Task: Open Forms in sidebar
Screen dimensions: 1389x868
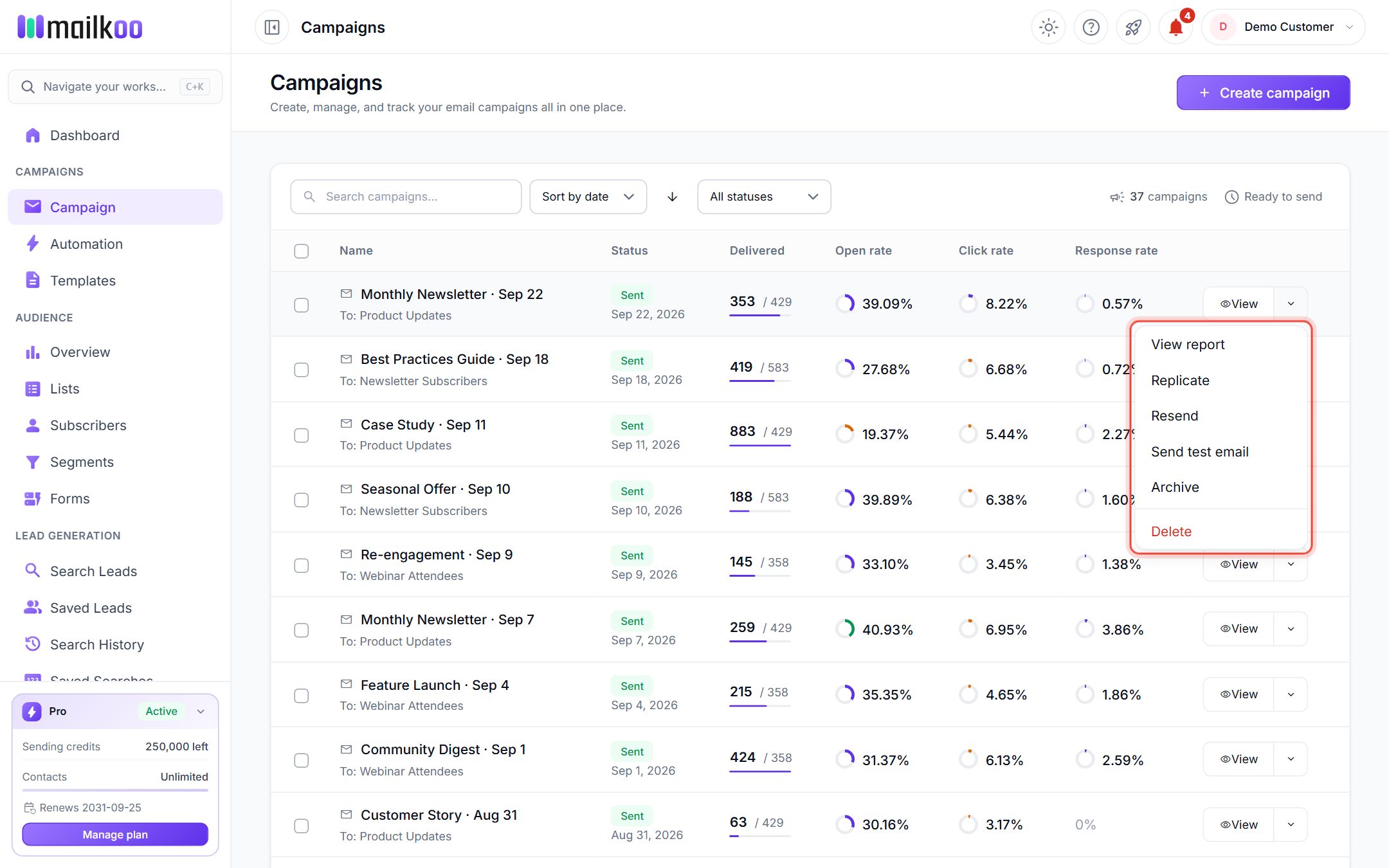Action: 115,498
